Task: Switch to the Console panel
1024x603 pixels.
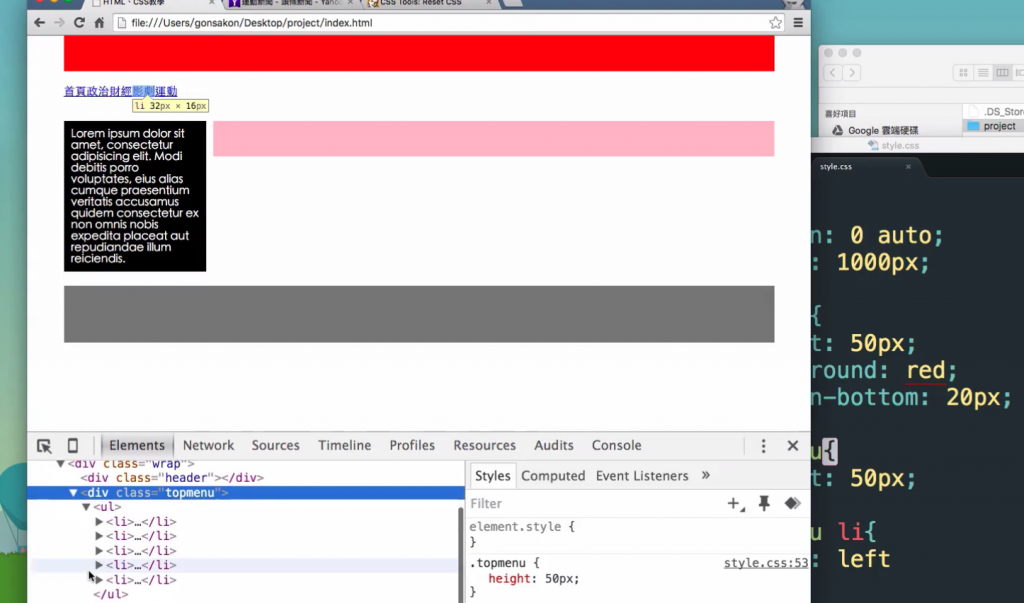Action: (x=616, y=446)
